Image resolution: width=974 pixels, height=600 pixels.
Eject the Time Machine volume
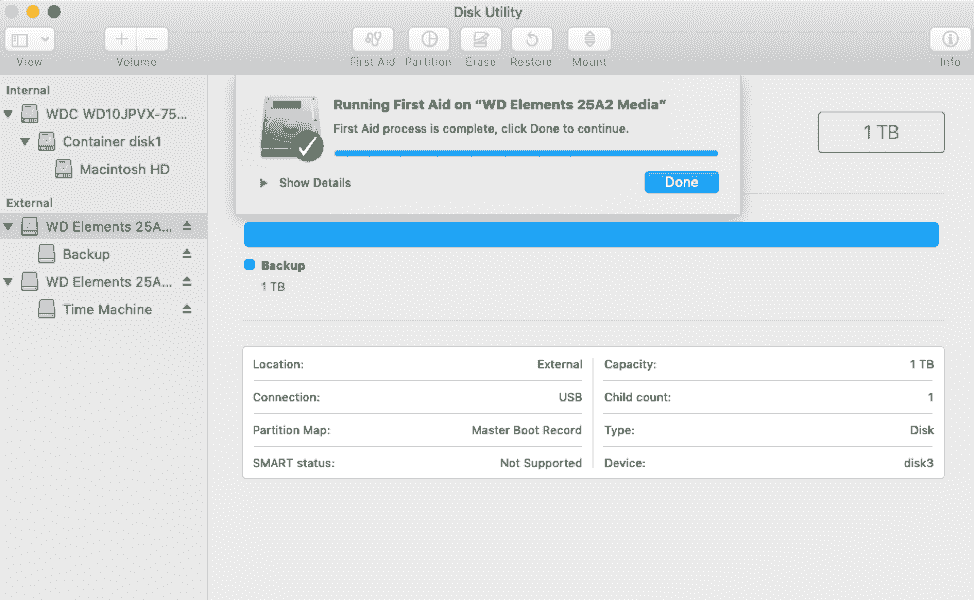[x=188, y=309]
